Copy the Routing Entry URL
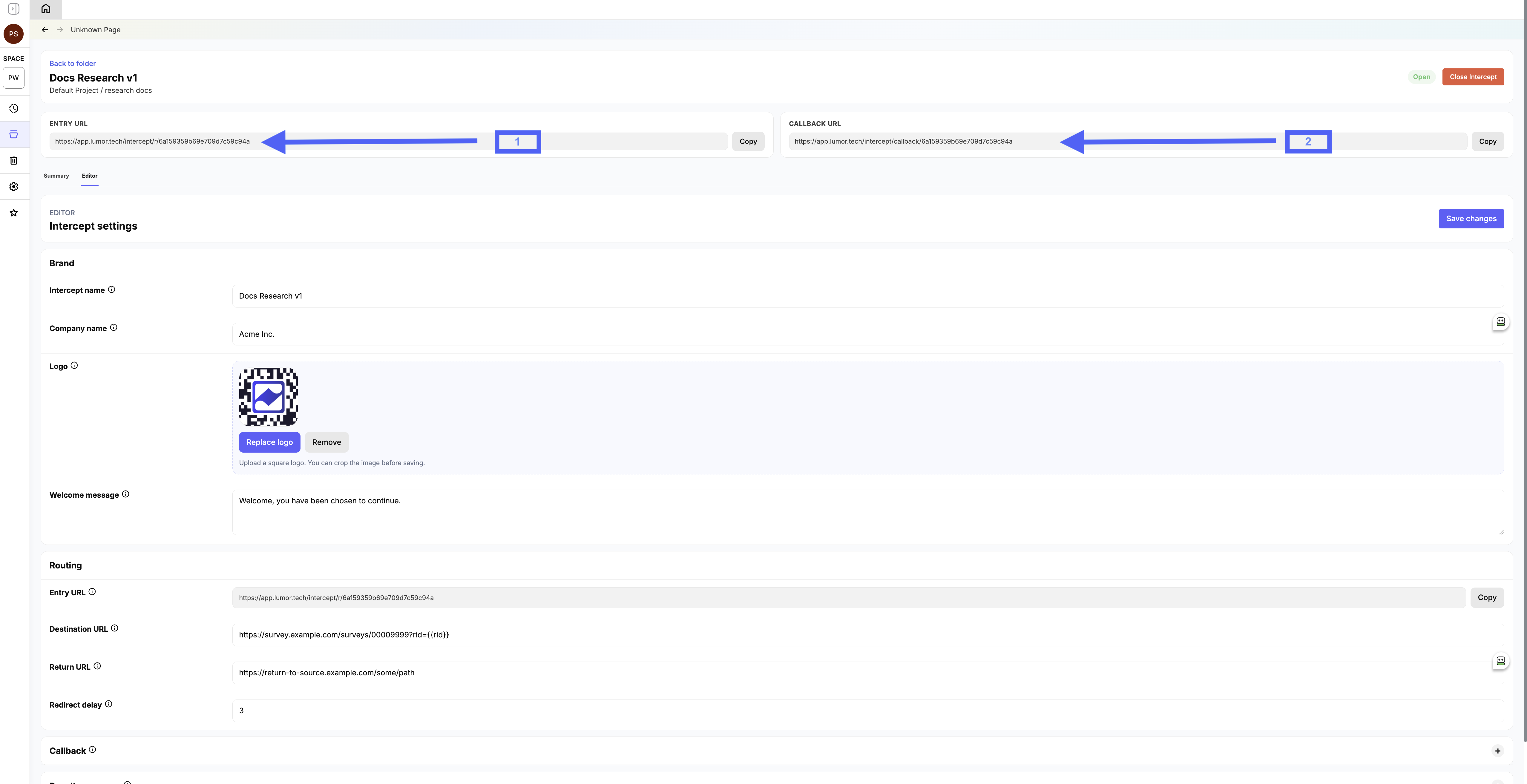 tap(1487, 597)
